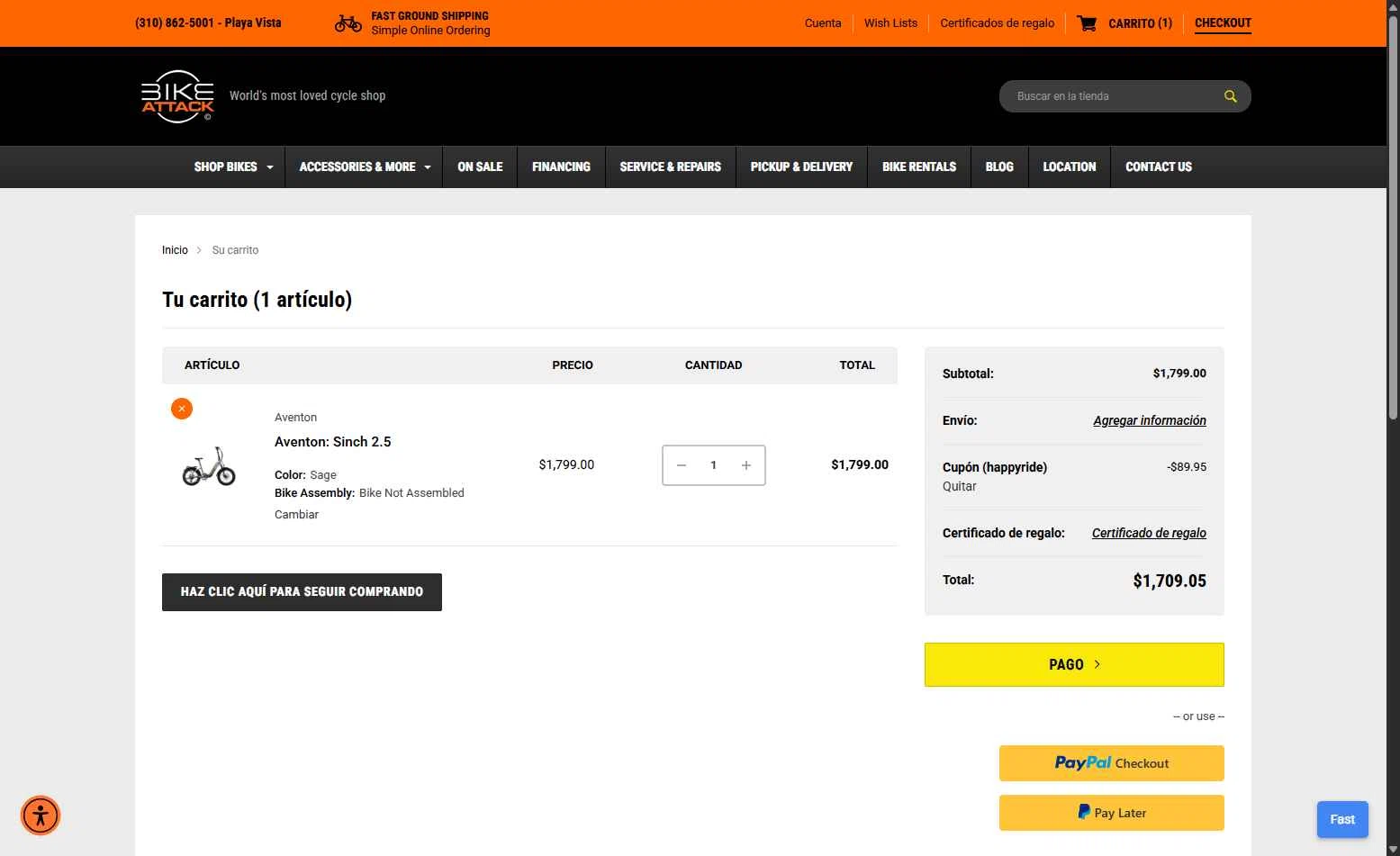Click the CARRITO (1) link
1400x856 pixels.
1140,23
